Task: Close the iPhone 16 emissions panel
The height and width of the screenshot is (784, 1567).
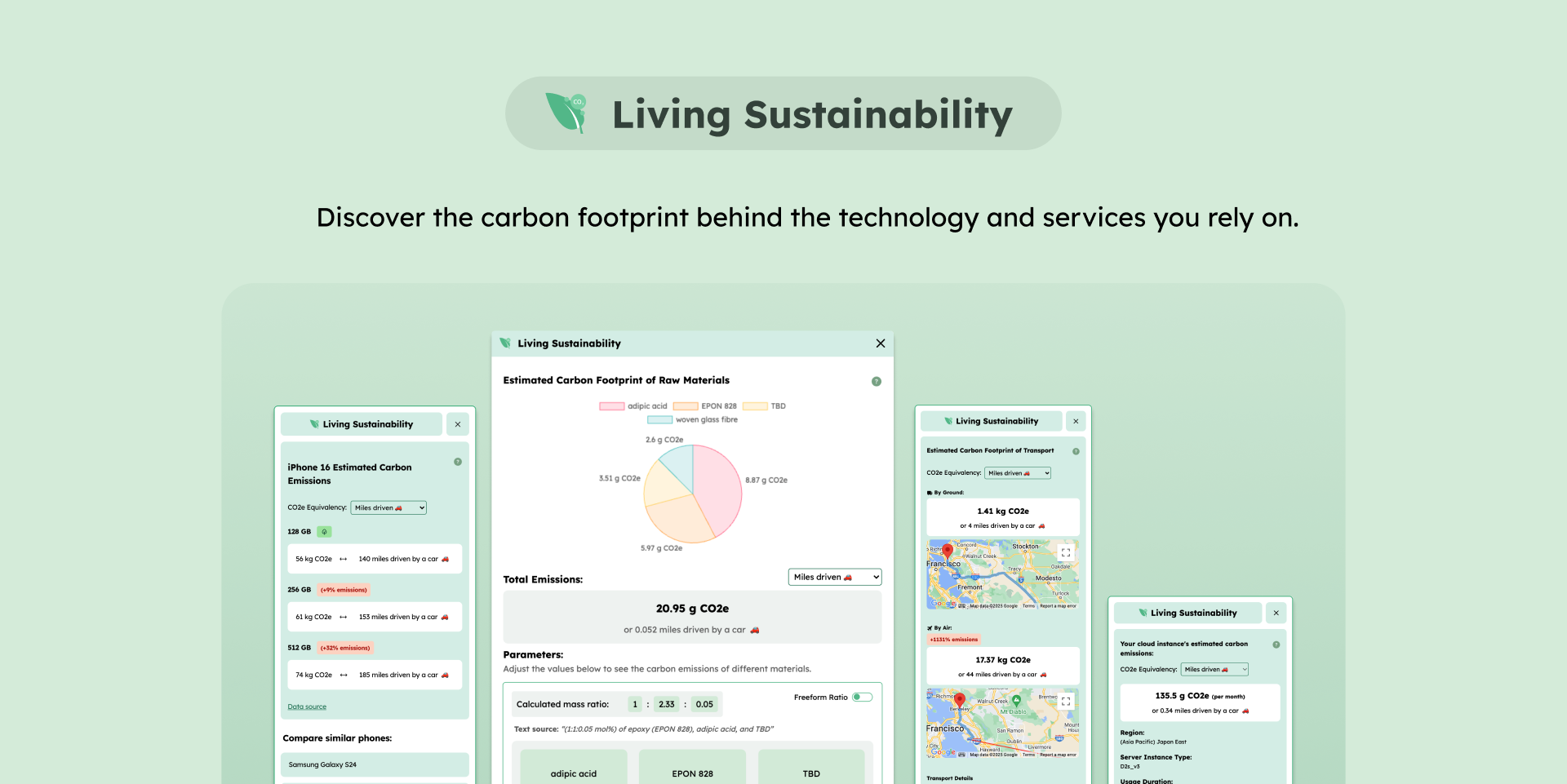Action: tap(458, 424)
